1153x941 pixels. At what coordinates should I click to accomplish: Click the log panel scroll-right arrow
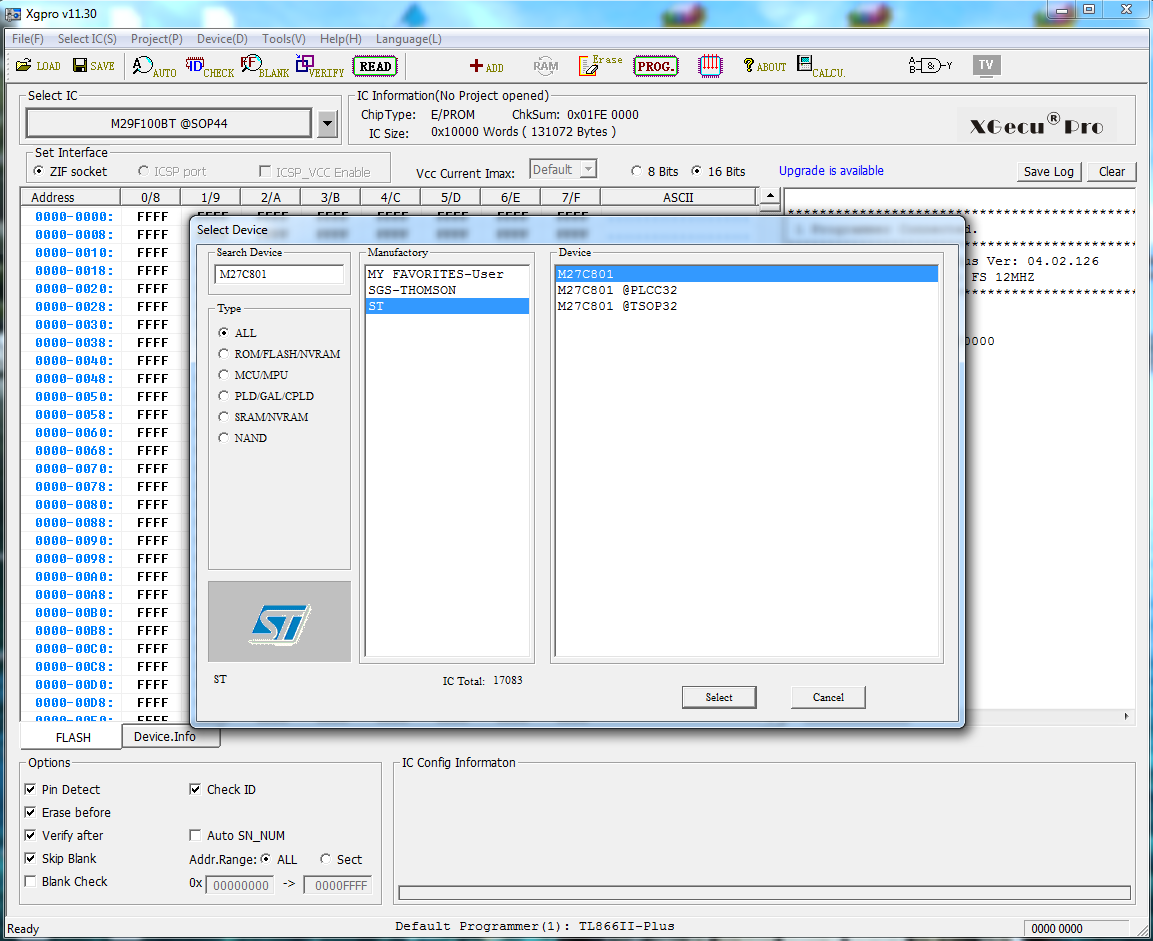pos(1127,716)
